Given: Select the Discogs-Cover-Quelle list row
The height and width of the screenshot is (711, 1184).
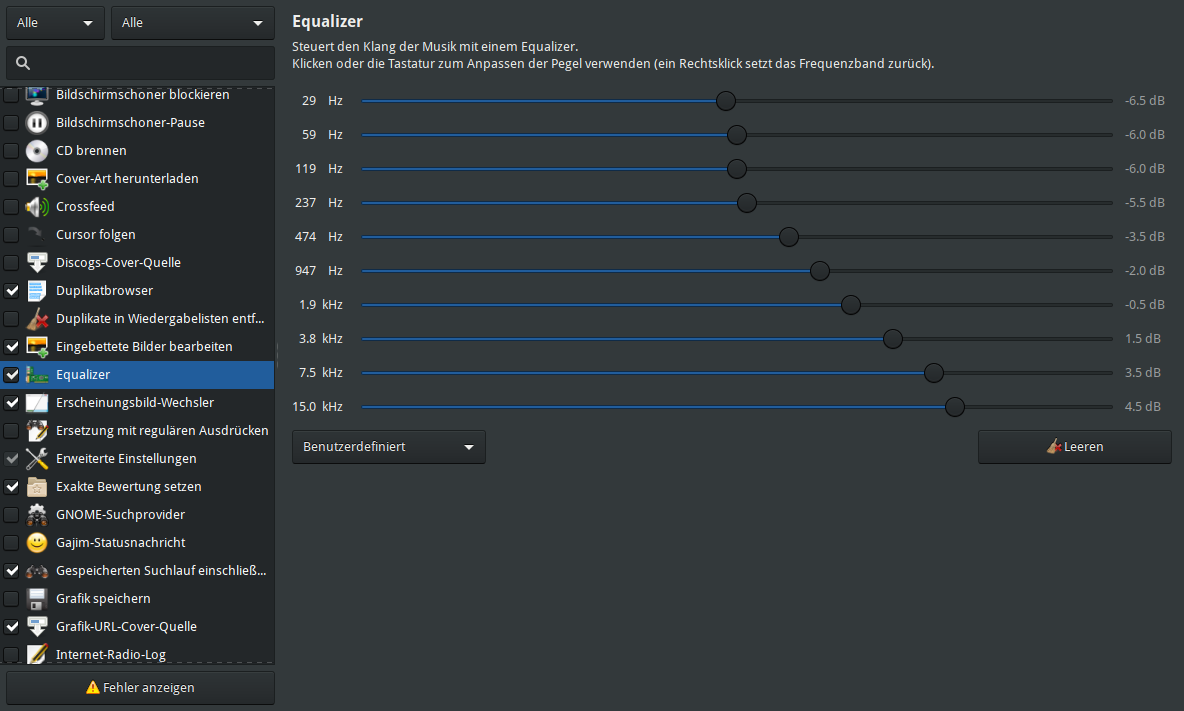Looking at the screenshot, I should (137, 262).
